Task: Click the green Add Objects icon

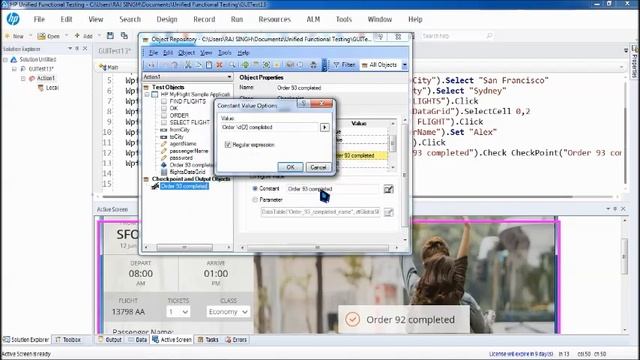Action: pyautogui.click(x=245, y=65)
